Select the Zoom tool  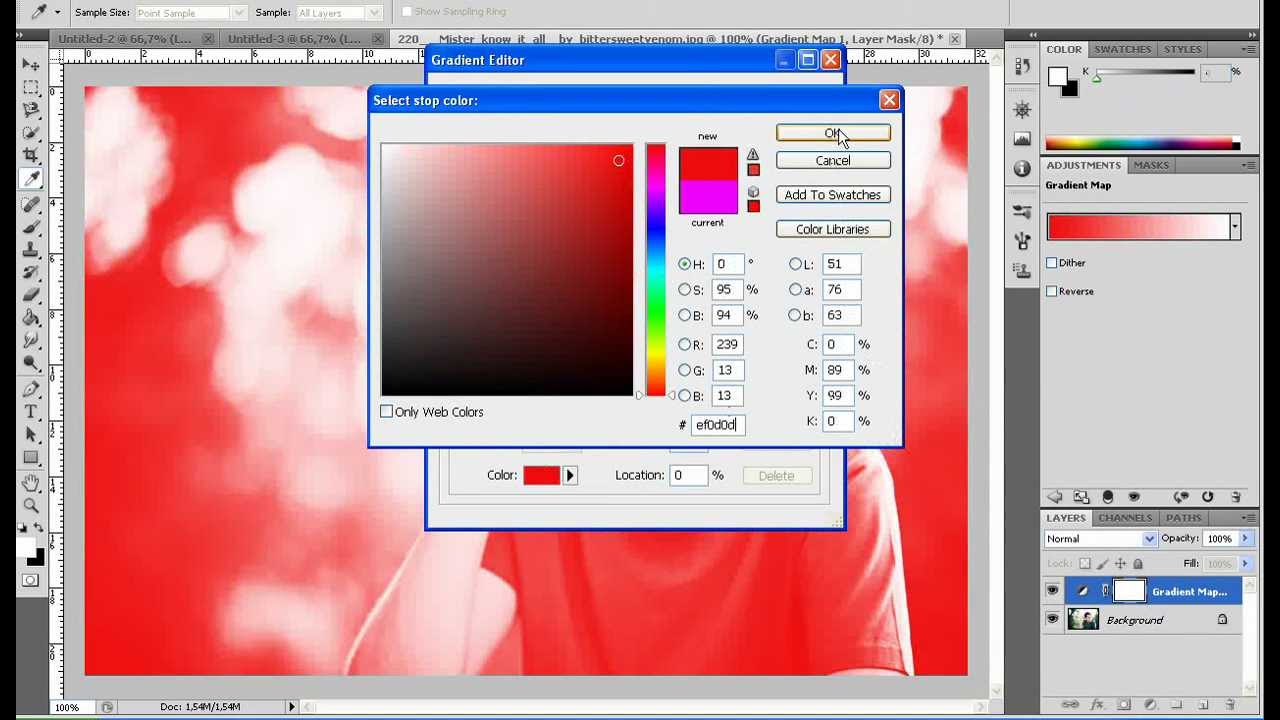[31, 506]
